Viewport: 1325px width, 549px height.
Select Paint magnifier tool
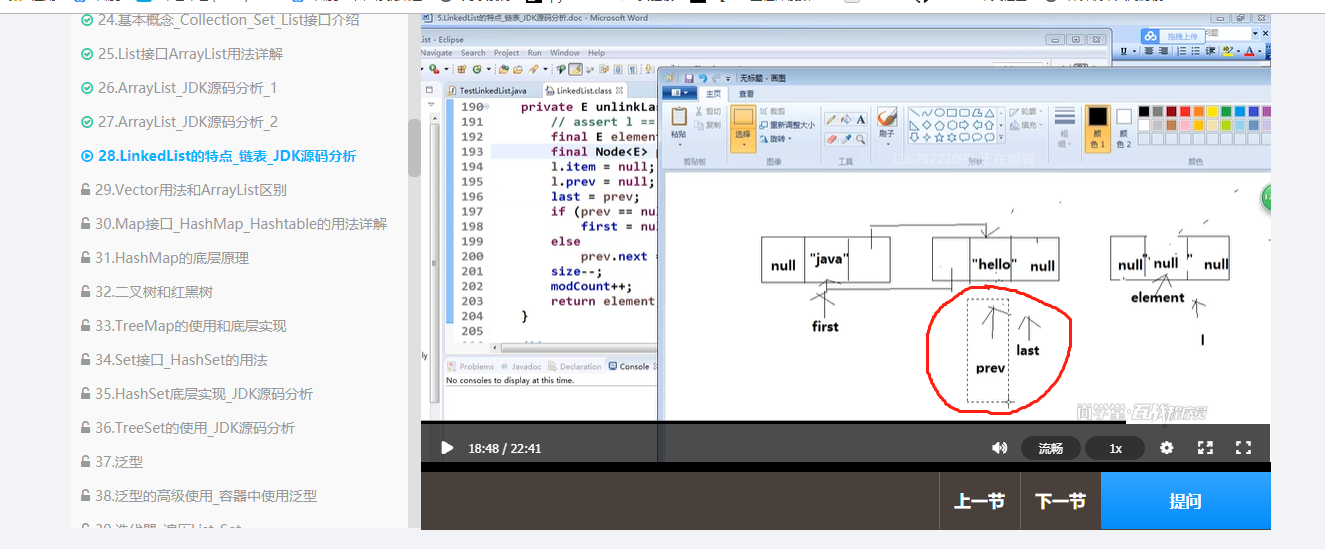click(862, 139)
